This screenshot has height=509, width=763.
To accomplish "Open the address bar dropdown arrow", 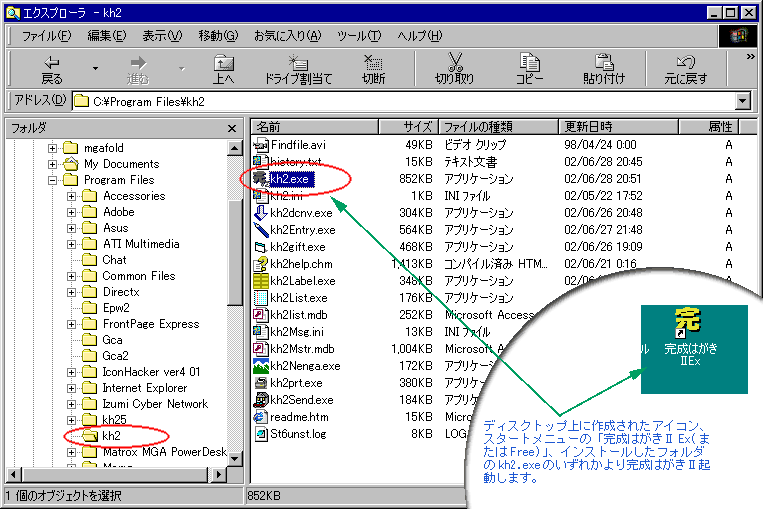I will [x=742, y=101].
